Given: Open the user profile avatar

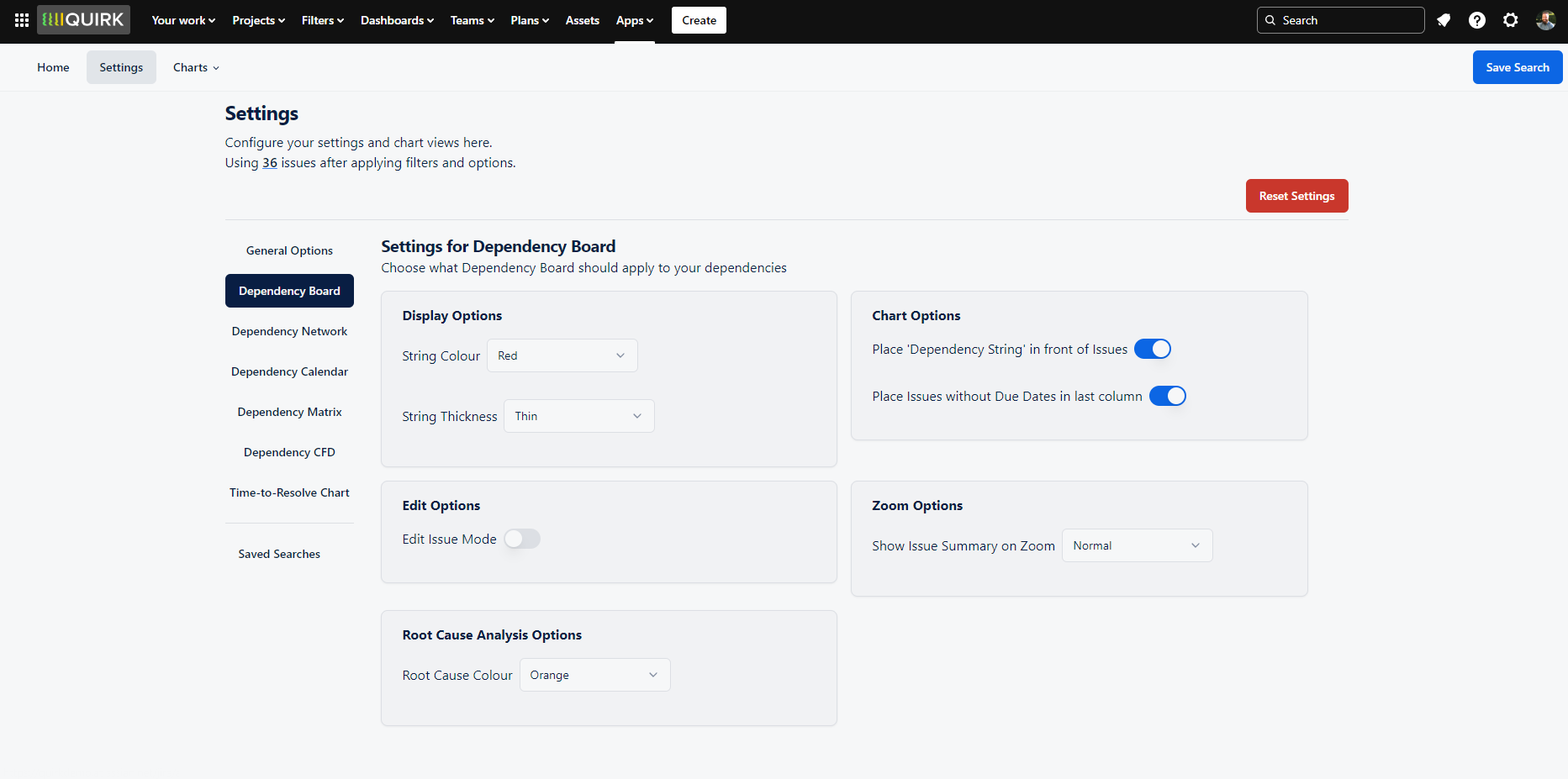Looking at the screenshot, I should coord(1545,20).
